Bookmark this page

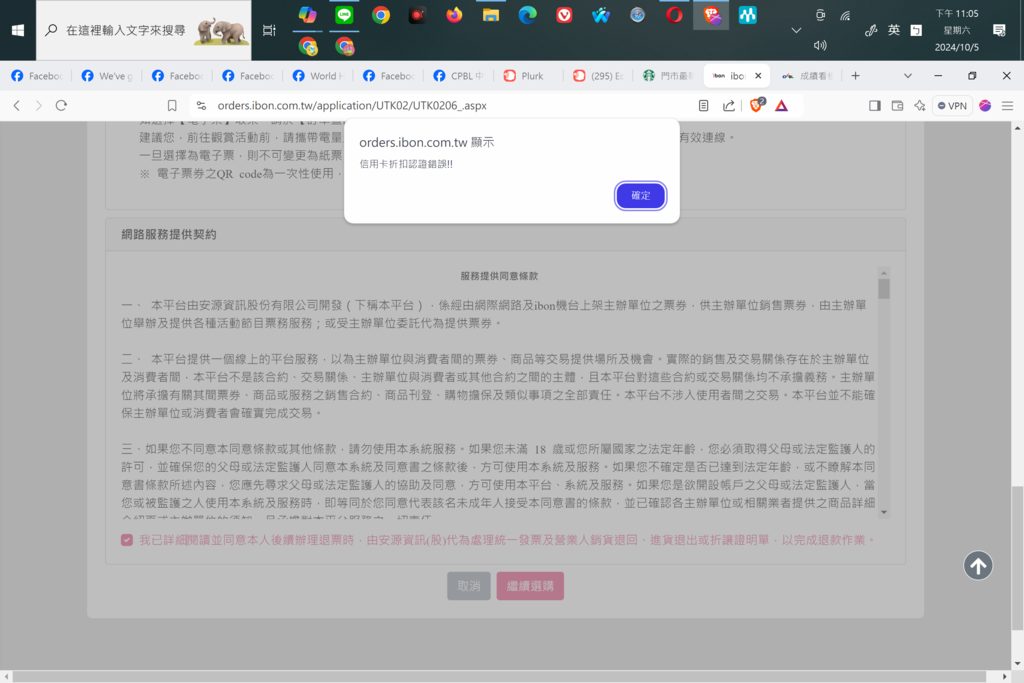tap(172, 105)
